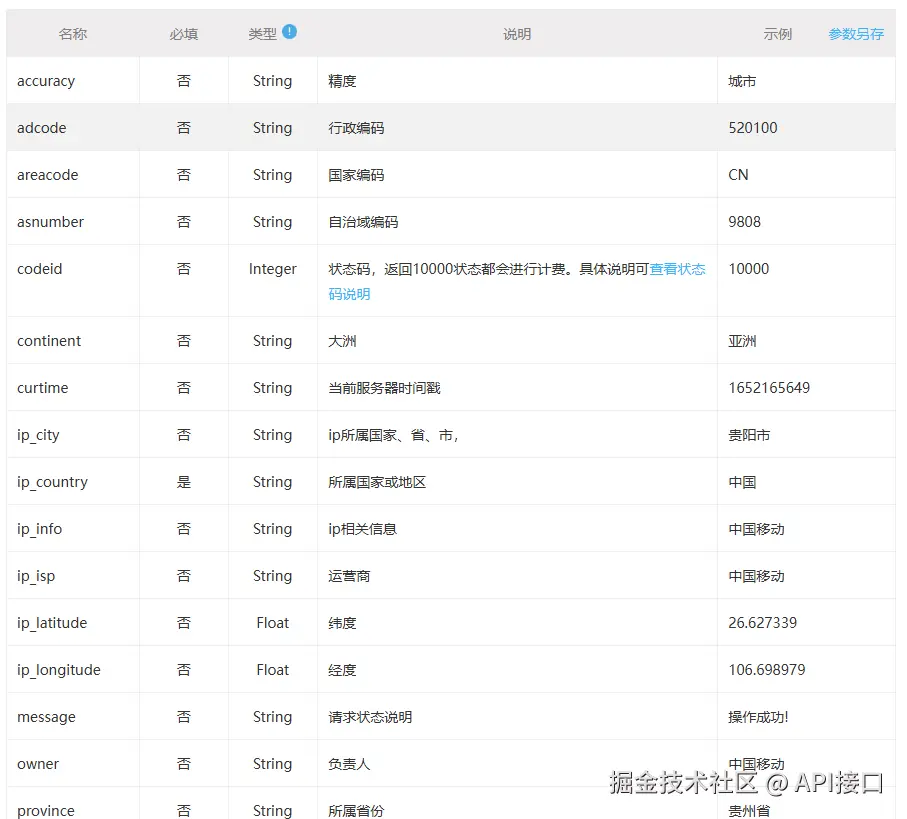Select the ip_info parameter name
907x819 pixels.
[x=39, y=529]
